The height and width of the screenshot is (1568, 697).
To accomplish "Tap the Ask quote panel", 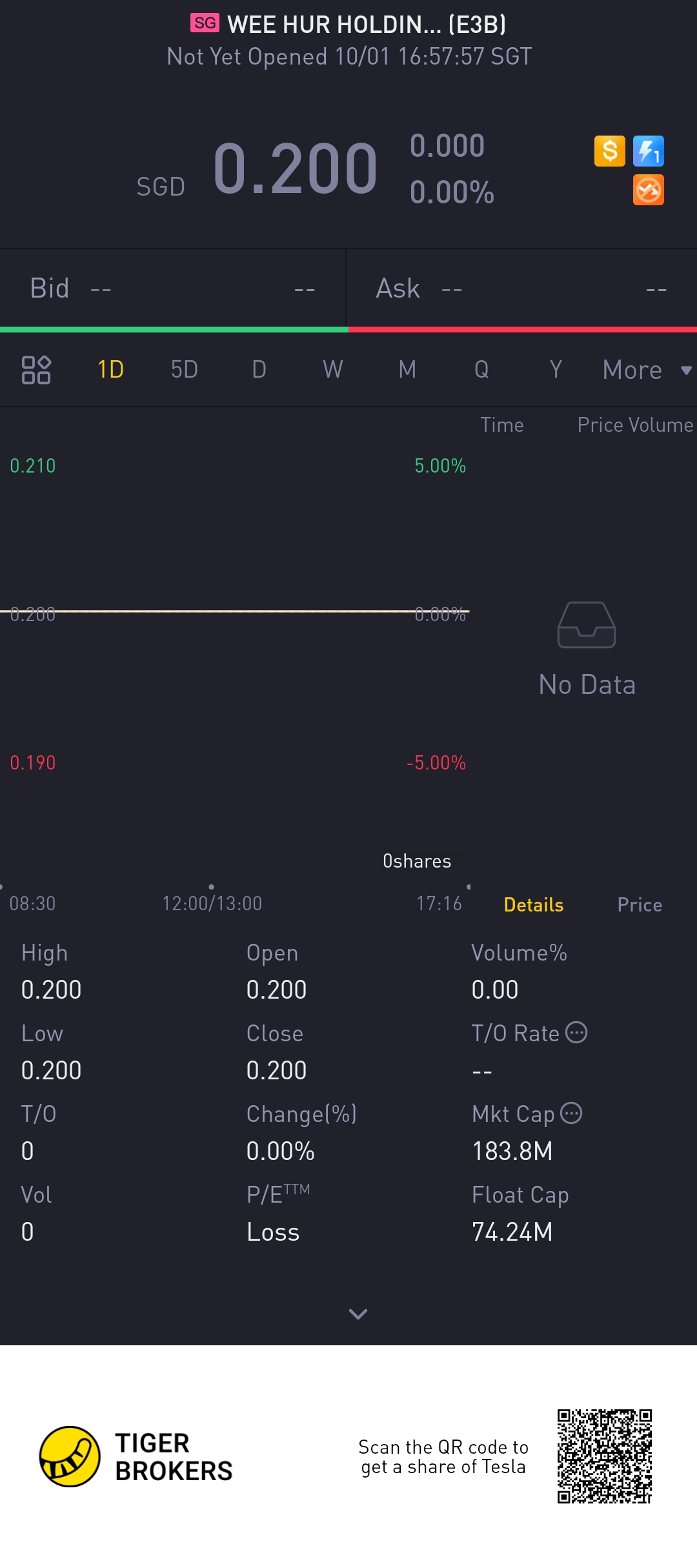I will (521, 289).
